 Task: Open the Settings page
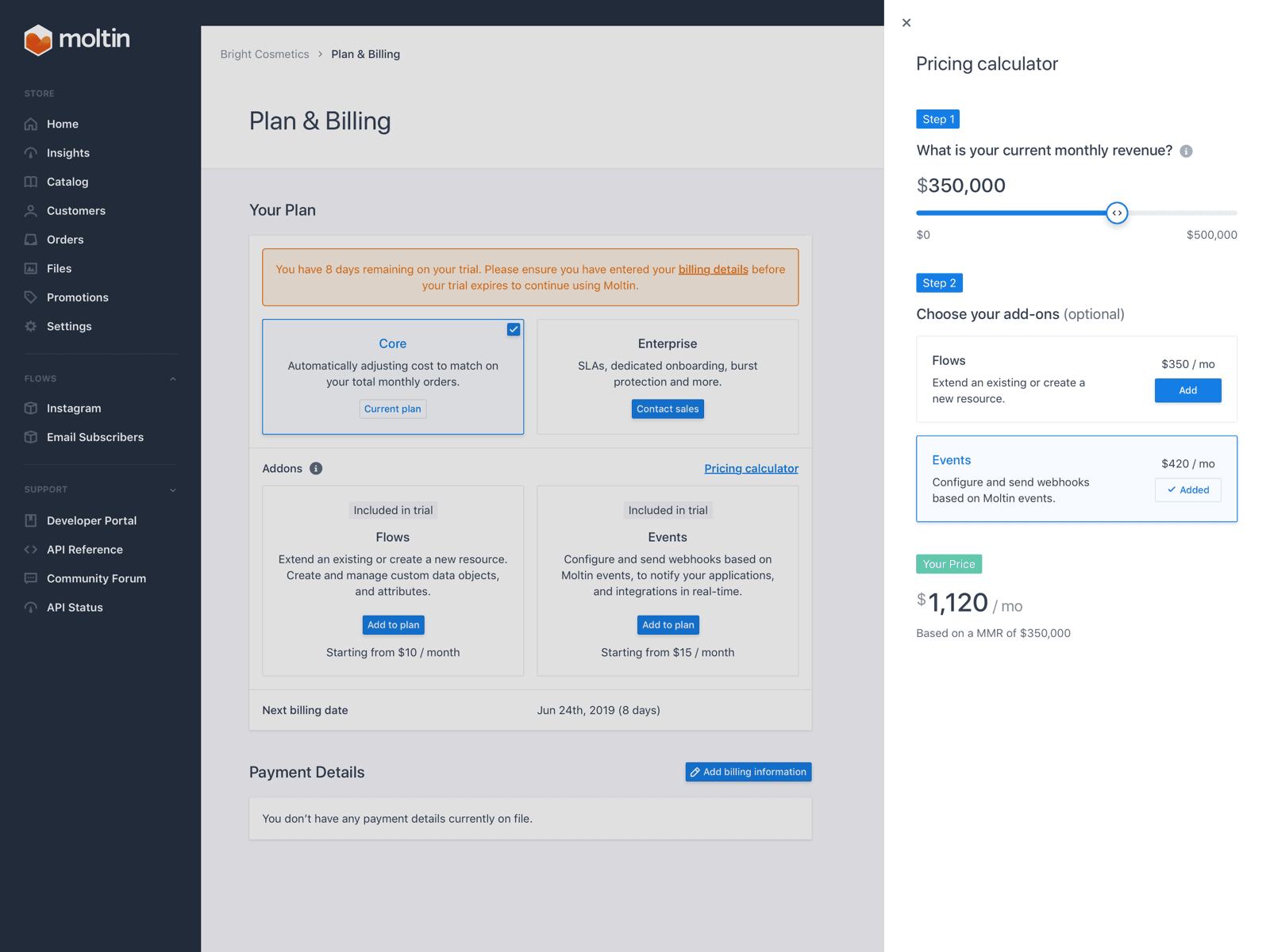[x=69, y=326]
